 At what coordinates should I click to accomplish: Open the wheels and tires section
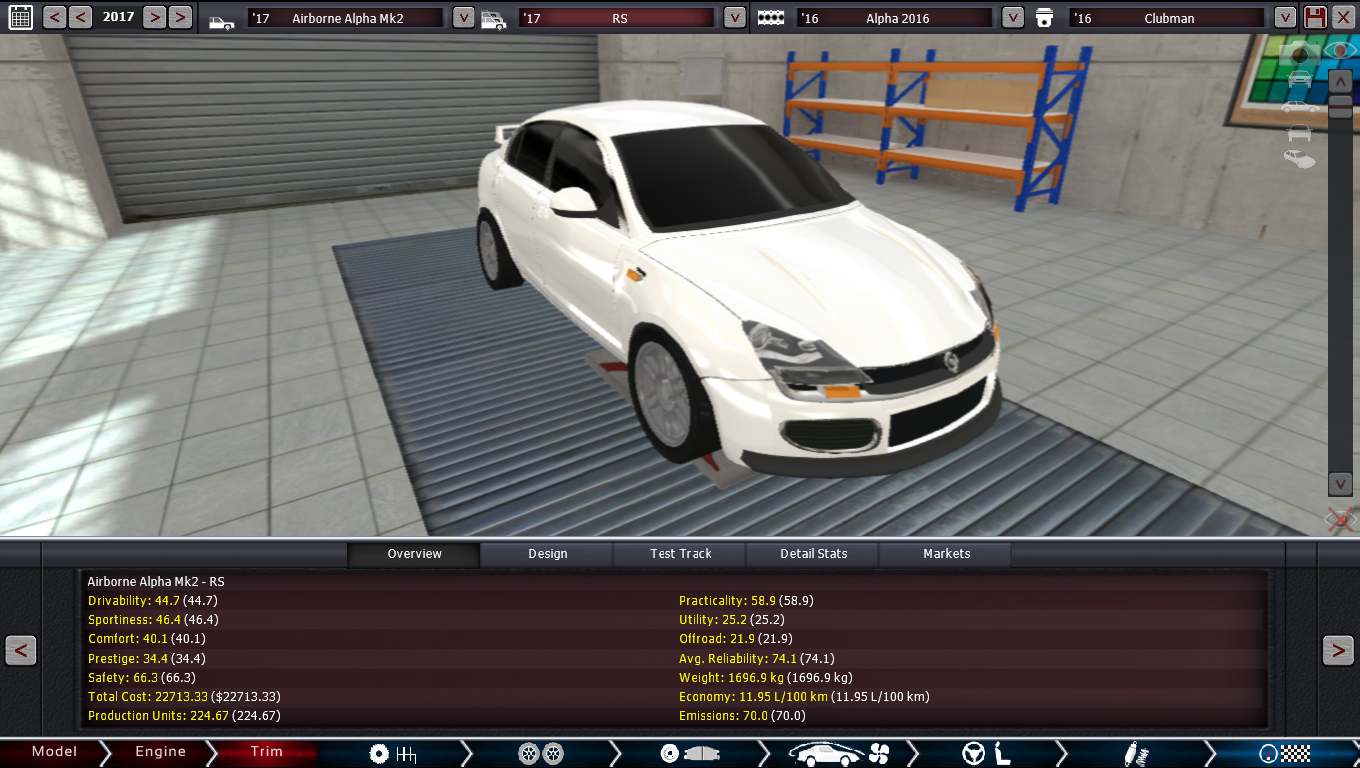click(541, 754)
